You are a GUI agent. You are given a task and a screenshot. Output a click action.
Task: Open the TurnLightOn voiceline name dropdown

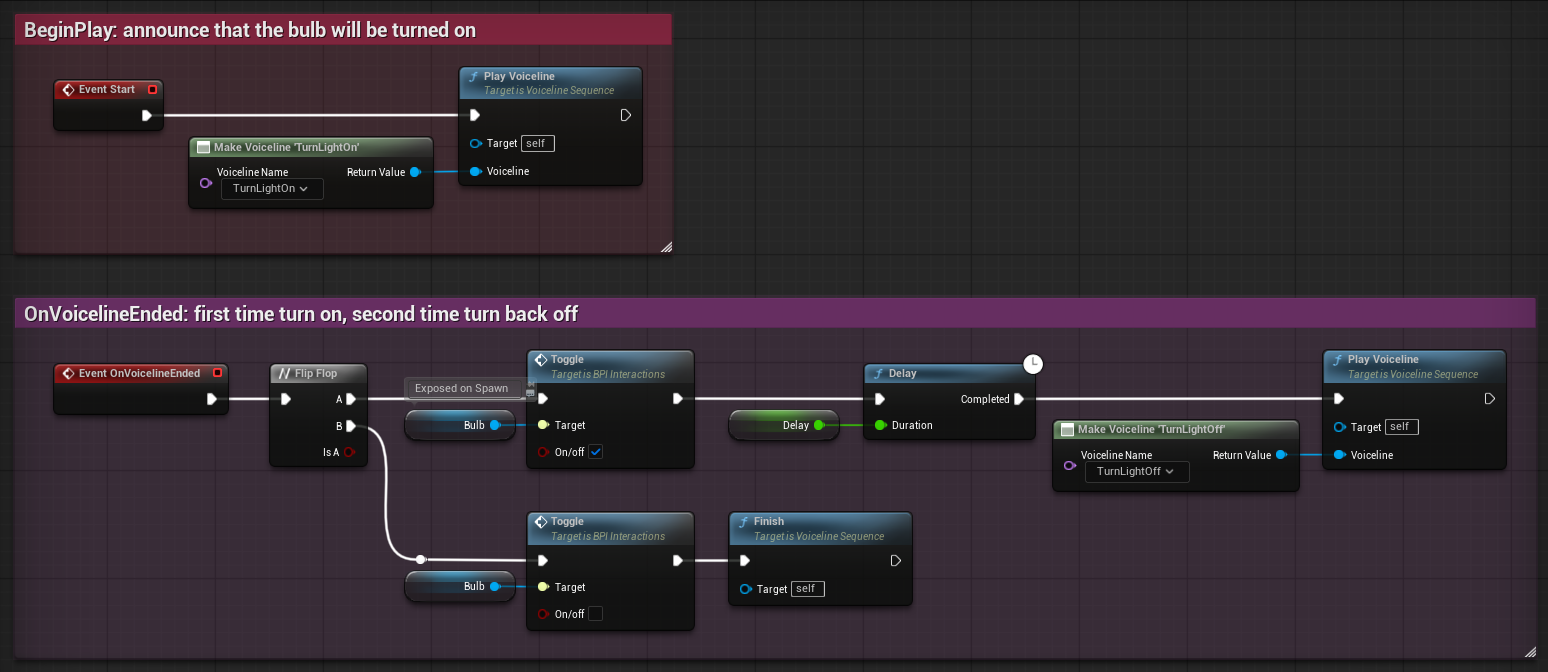[x=271, y=188]
